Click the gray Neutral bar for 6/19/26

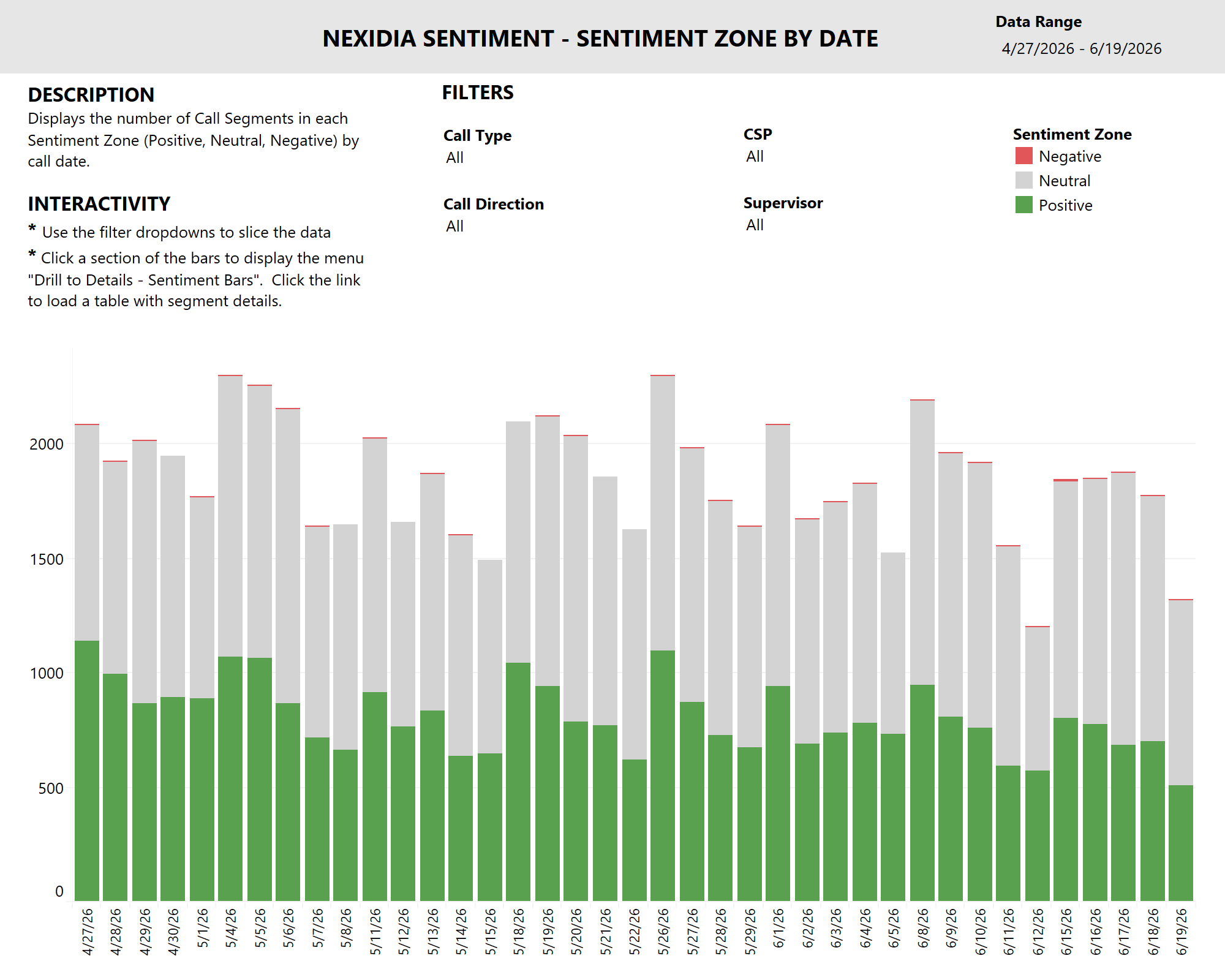[1181, 693]
